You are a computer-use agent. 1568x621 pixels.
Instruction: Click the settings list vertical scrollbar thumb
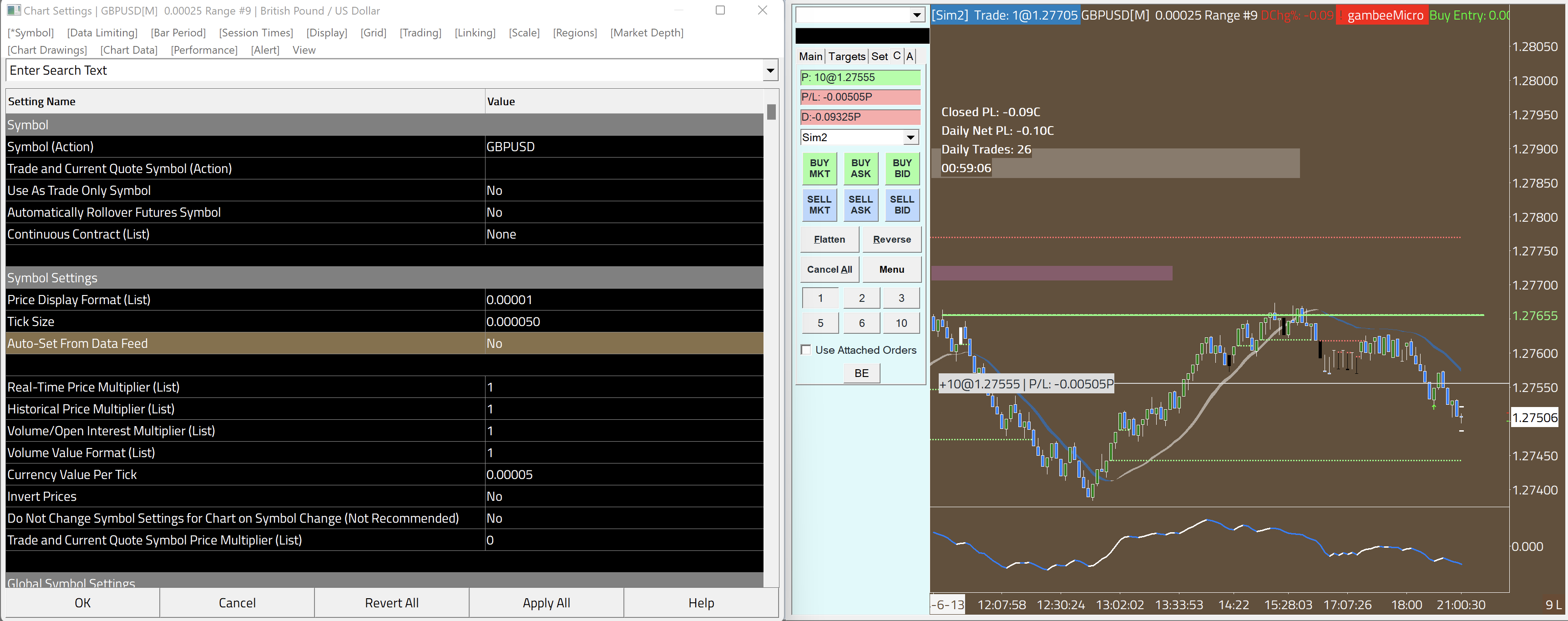771,112
